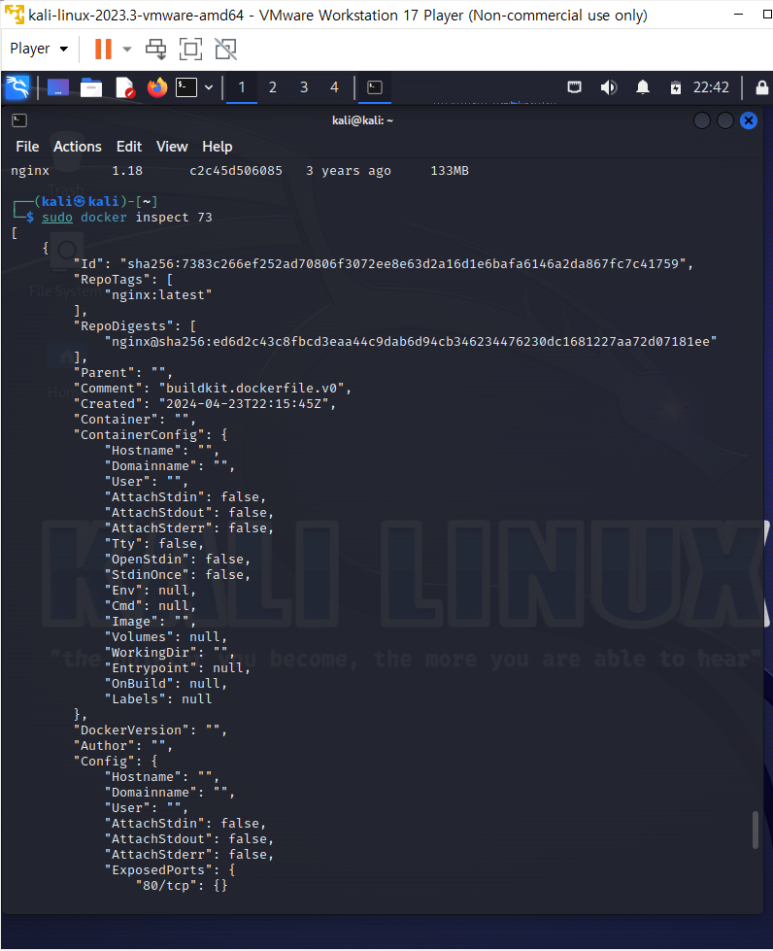Screen dimensions: 773x951
Task: Open the terminal Help menu
Action: [217, 147]
